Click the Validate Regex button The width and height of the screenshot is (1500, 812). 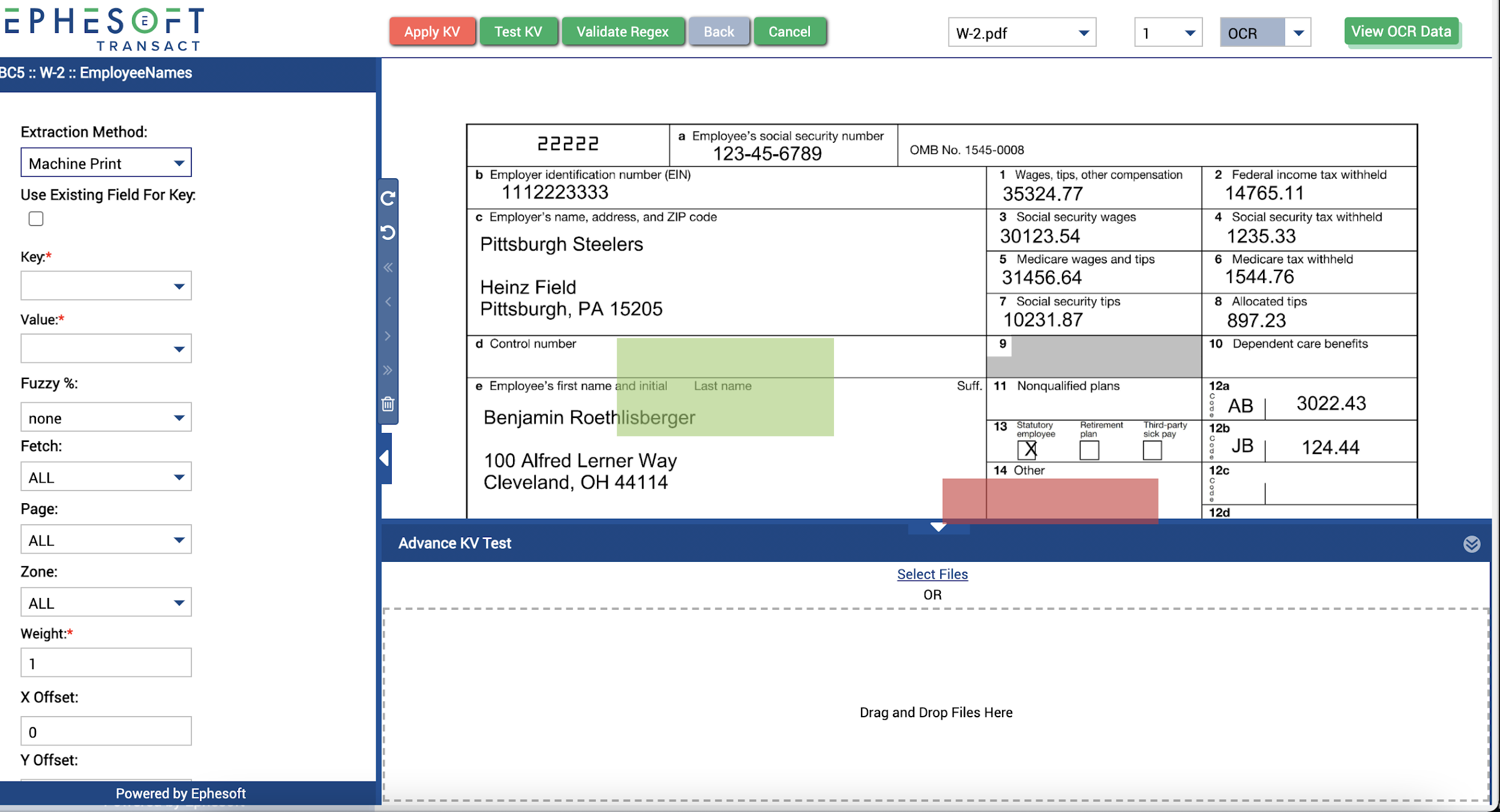click(x=623, y=32)
